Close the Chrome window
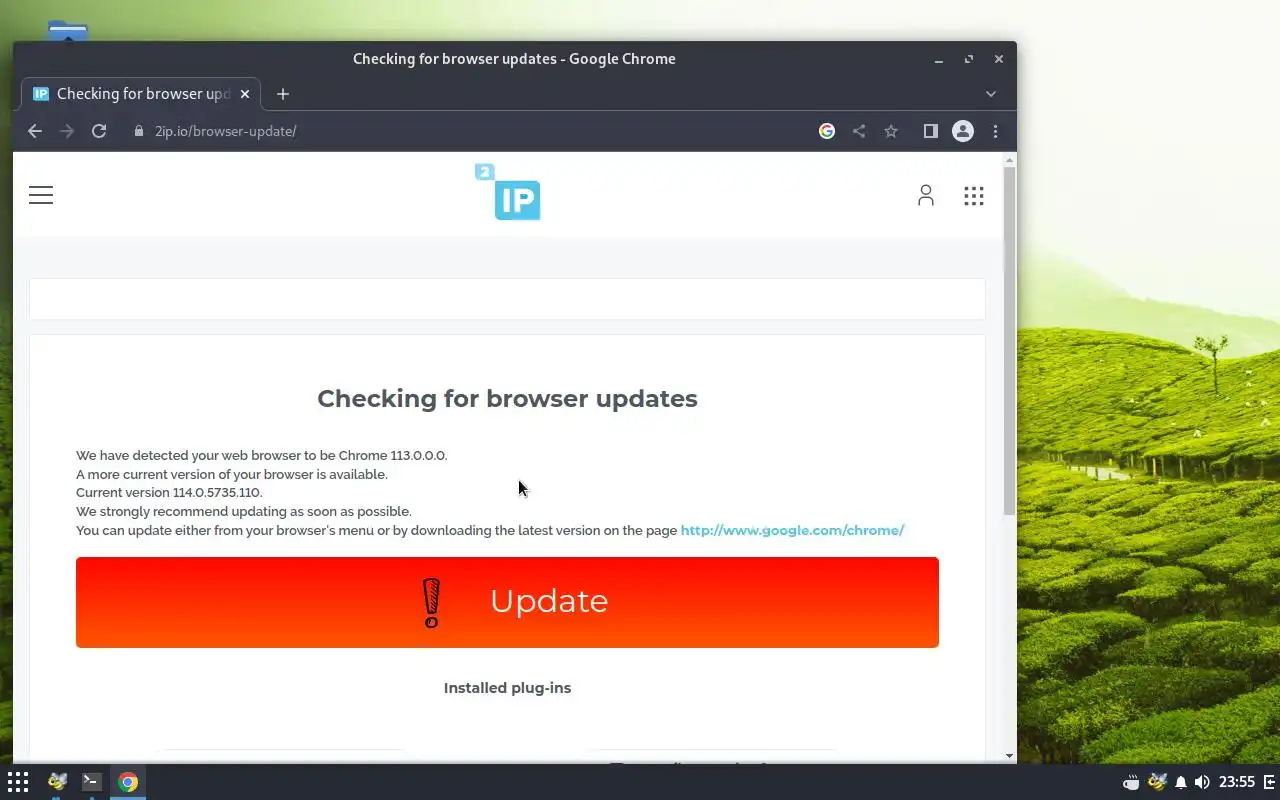This screenshot has width=1280, height=800. pos(999,59)
